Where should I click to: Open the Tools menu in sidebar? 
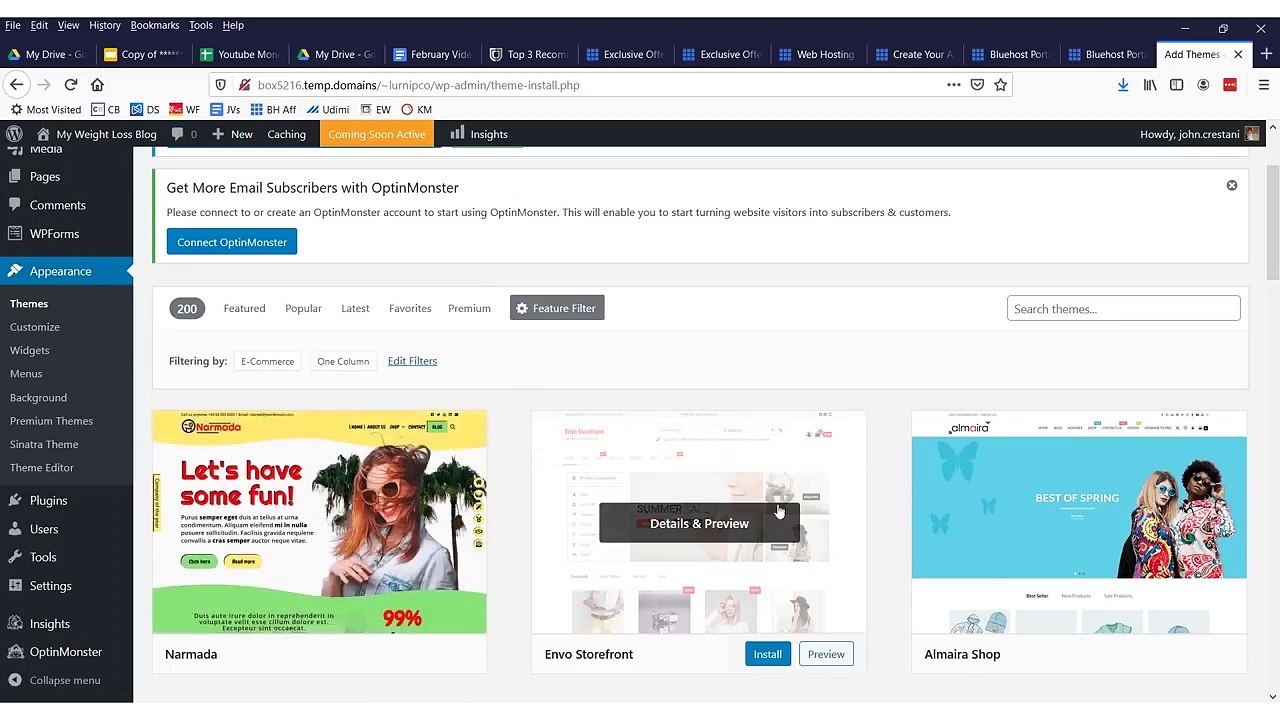pos(43,557)
